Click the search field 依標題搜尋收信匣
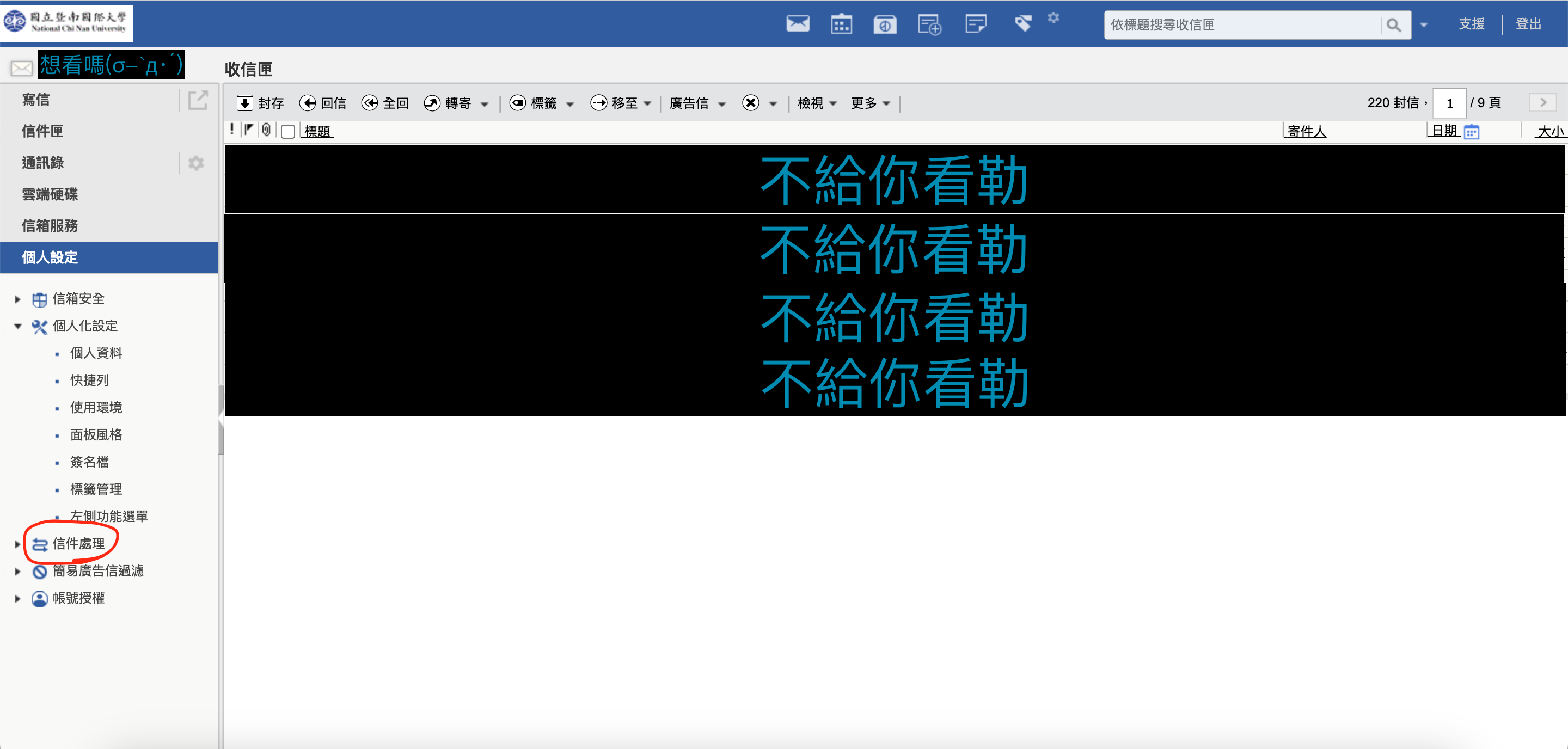 tap(1242, 25)
